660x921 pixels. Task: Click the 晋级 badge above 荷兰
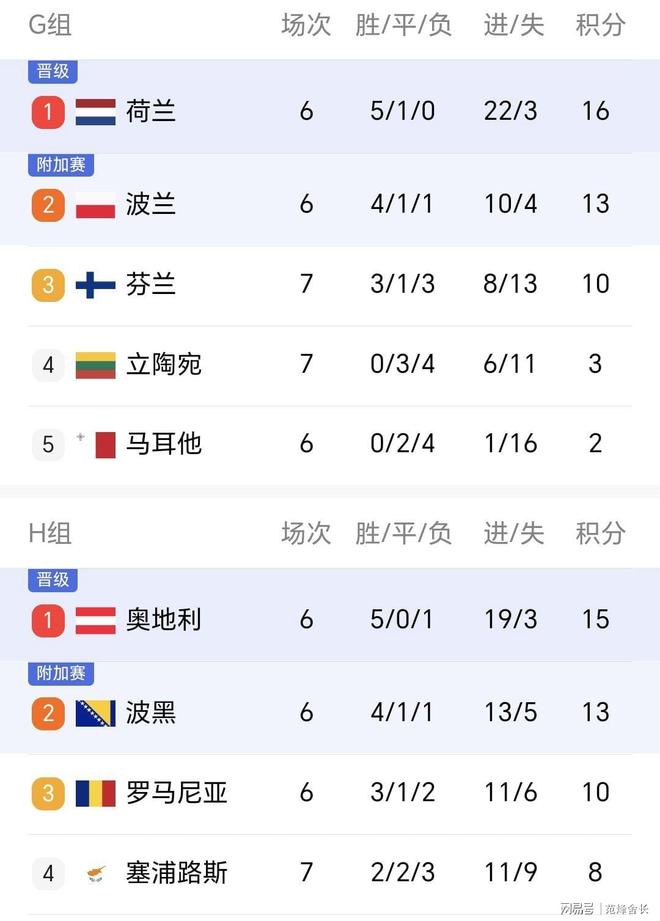52,71
